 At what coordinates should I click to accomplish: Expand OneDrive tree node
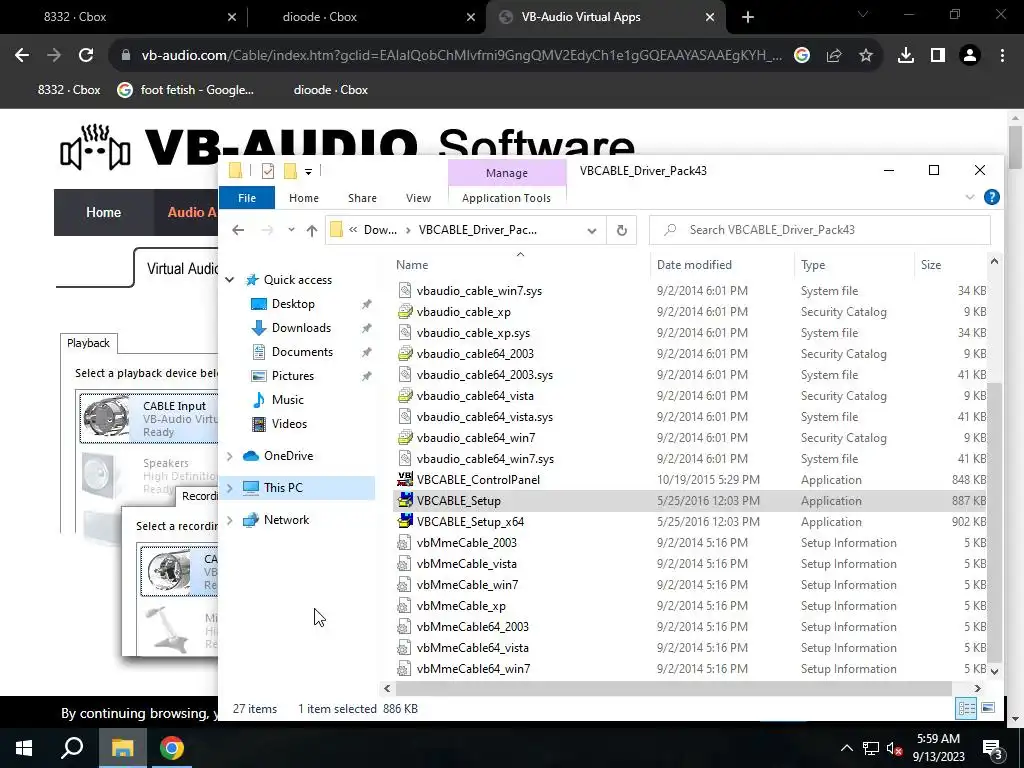(x=230, y=456)
